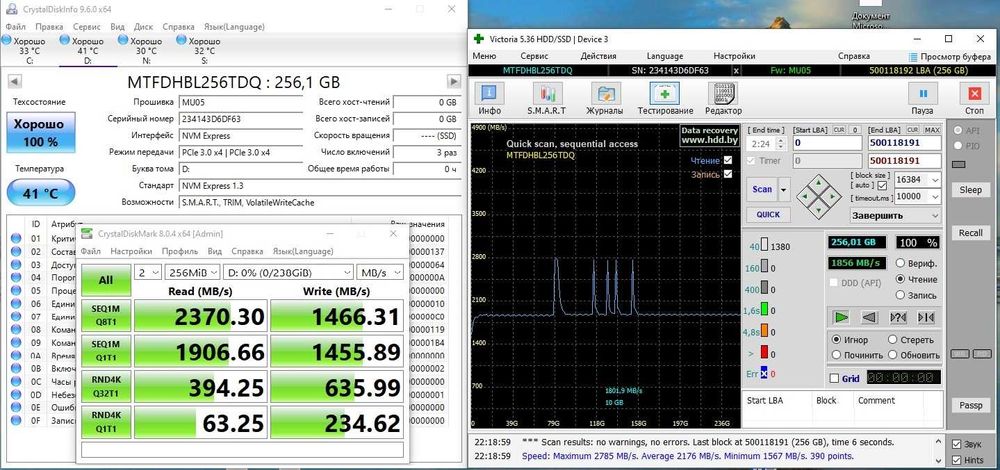Click the SEQ1M Q8T1 test button
Image resolution: width=1000 pixels, height=470 pixels.
click(x=106, y=316)
